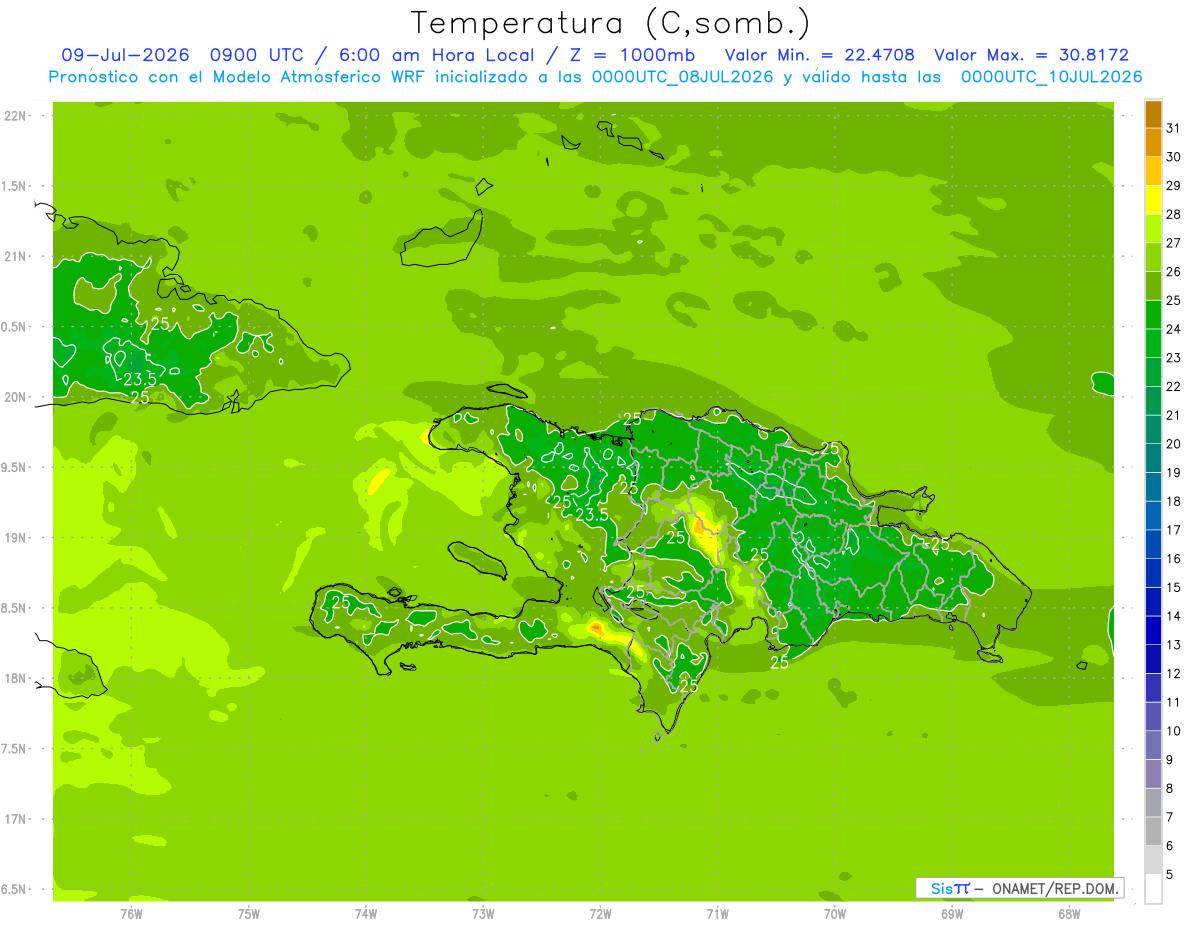The image size is (1200, 927).
Task: Select the "Z = 1000mb" level text
Action: coord(632,55)
